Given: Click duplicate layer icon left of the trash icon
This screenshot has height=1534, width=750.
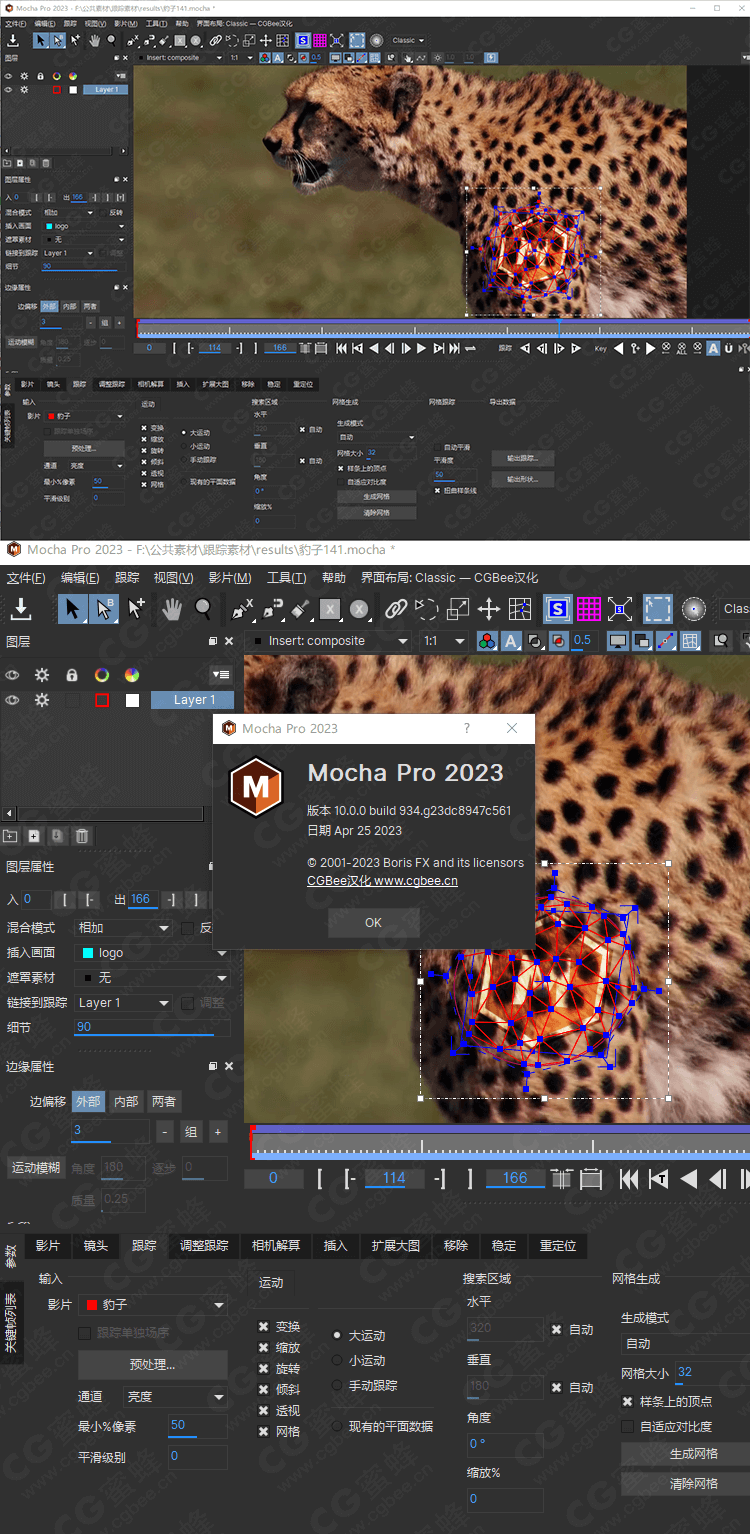Looking at the screenshot, I should pyautogui.click(x=58, y=836).
